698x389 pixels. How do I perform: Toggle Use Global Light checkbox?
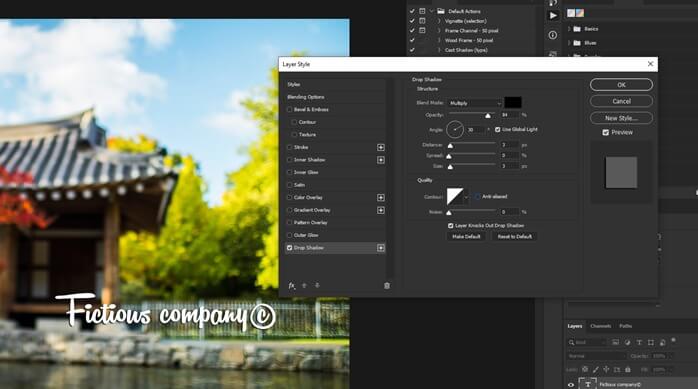[x=498, y=130]
